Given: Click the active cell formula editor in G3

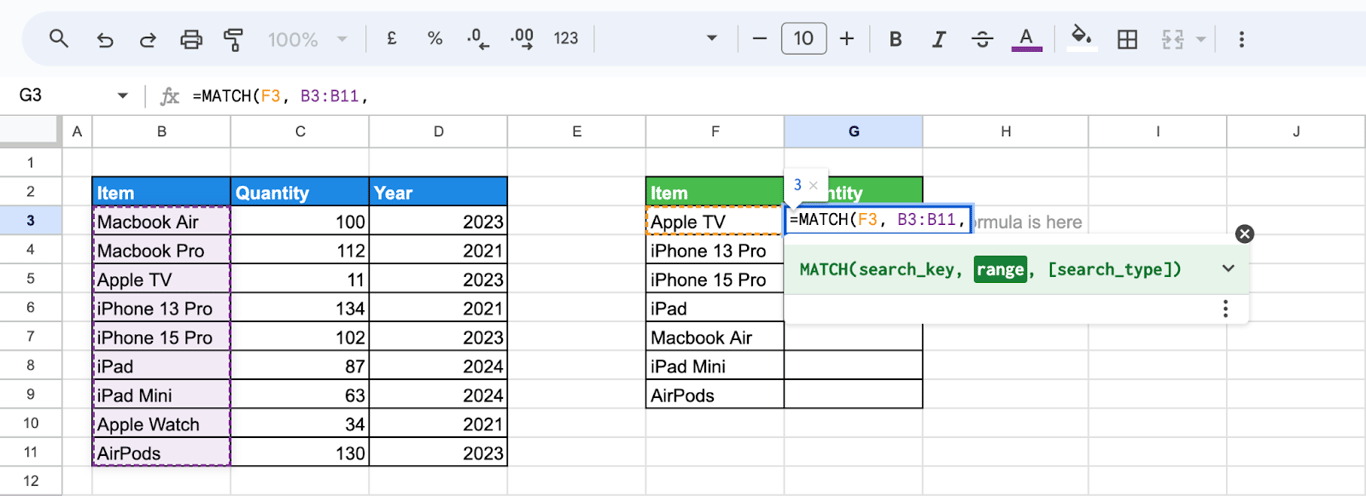Looking at the screenshot, I should click(x=878, y=221).
